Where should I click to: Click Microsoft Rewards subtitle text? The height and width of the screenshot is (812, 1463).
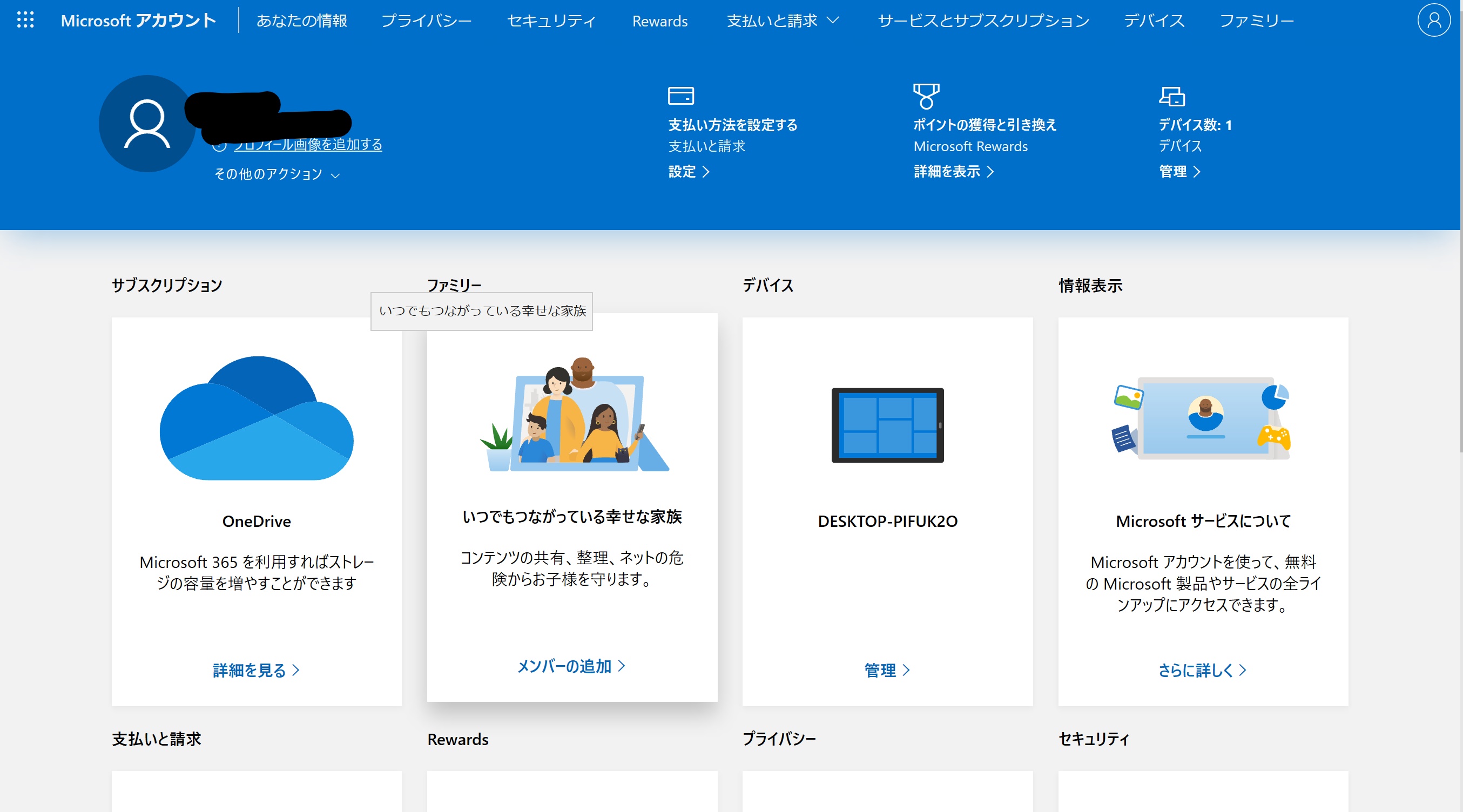pos(970,146)
